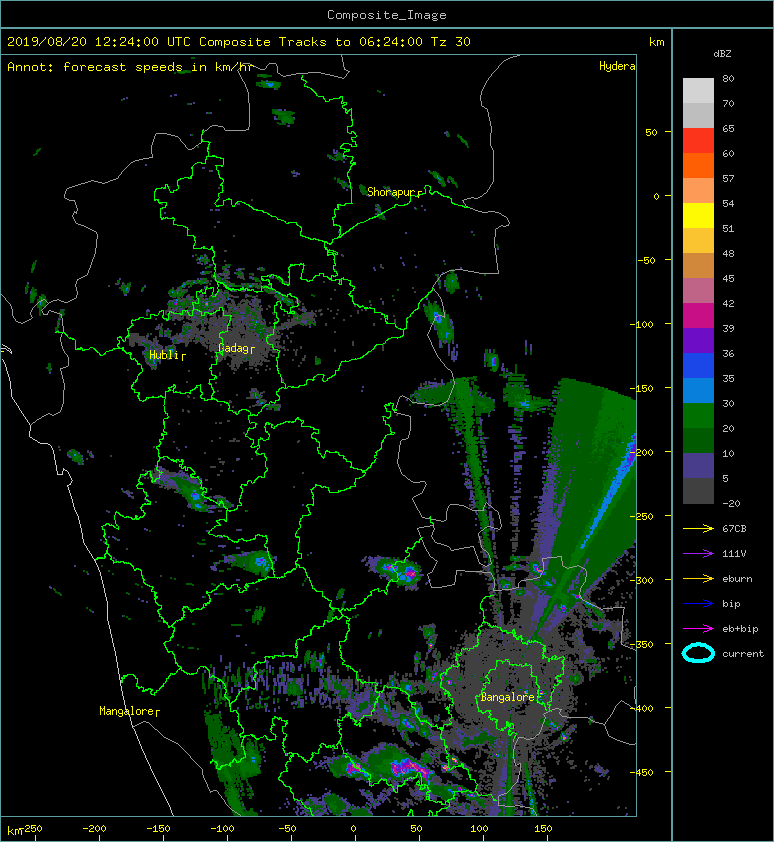The image size is (774, 842).
Task: Click the heavy magenta storm cell south of Bangalore
Action: [x=409, y=768]
